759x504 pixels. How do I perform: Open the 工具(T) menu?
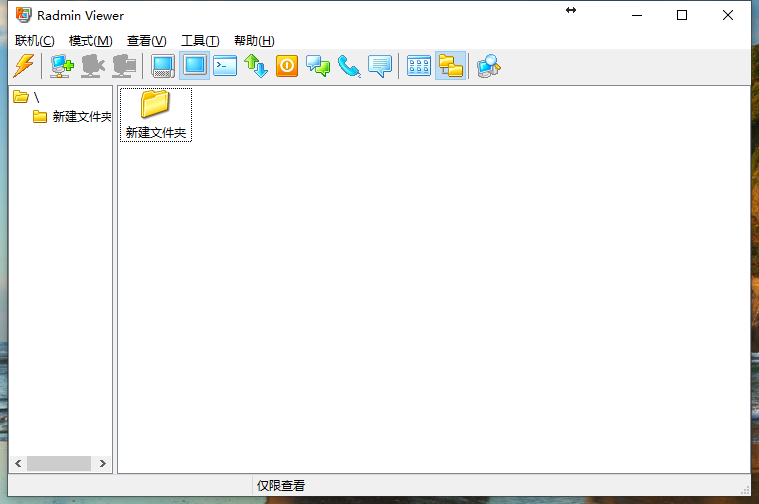tap(200, 41)
